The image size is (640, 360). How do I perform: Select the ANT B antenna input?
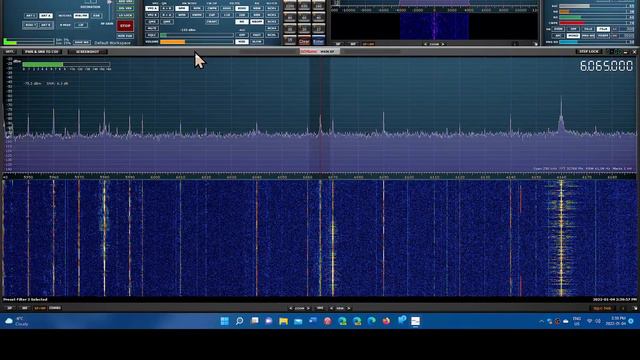46,25
